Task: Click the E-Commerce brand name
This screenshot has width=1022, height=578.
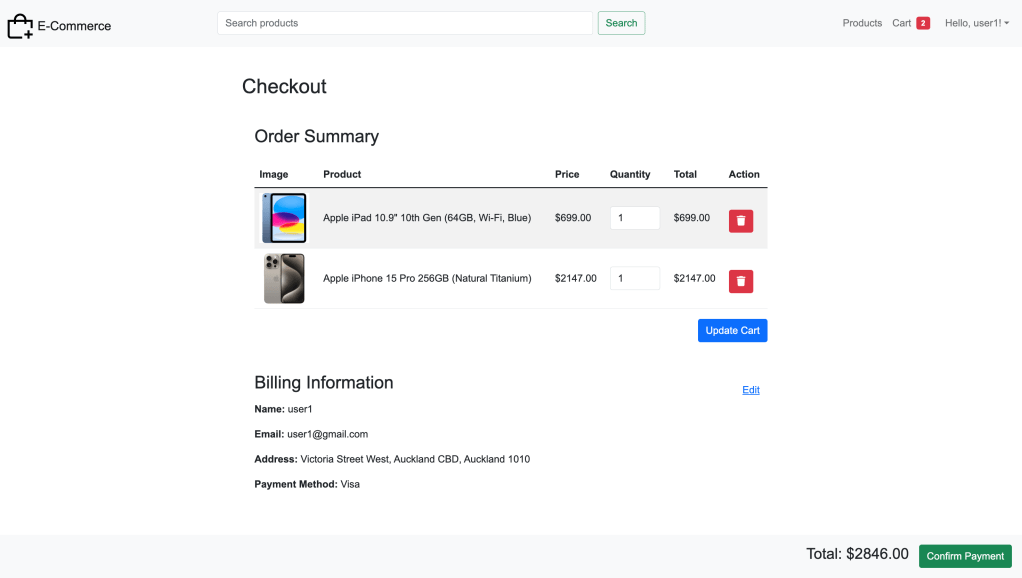Action: pos(74,26)
